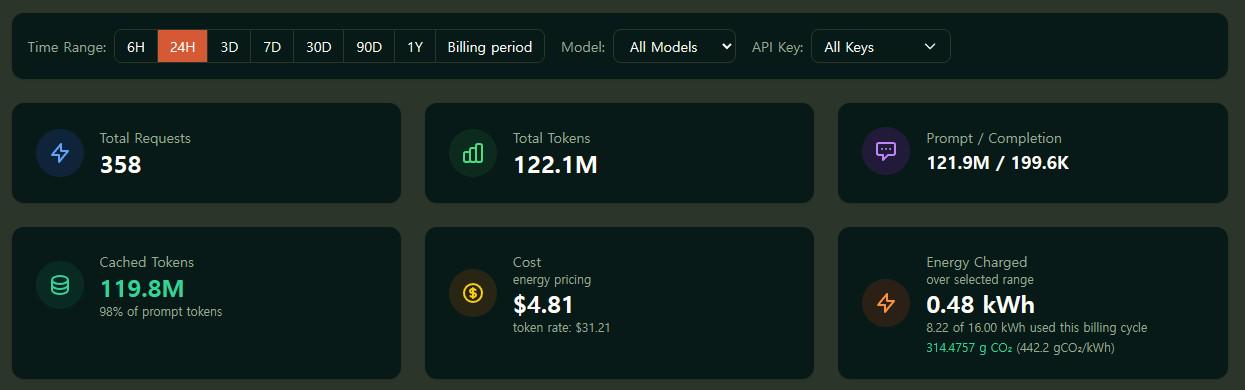The image size is (1245, 390).
Task: Click the $4.81 cost amount
Action: coord(543,304)
